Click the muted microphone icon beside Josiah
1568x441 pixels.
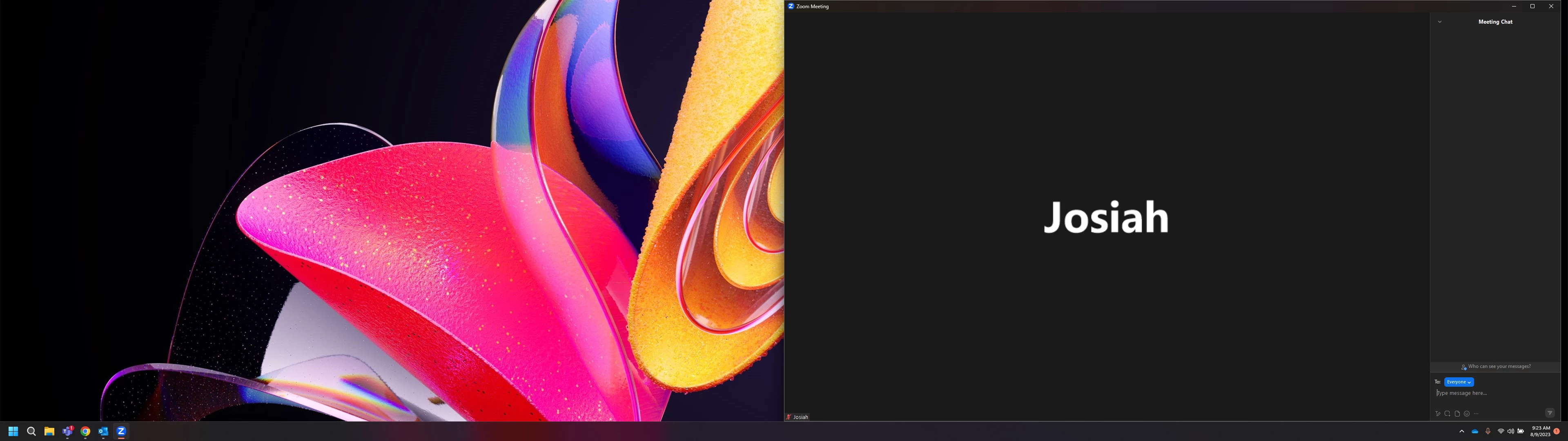[789, 417]
